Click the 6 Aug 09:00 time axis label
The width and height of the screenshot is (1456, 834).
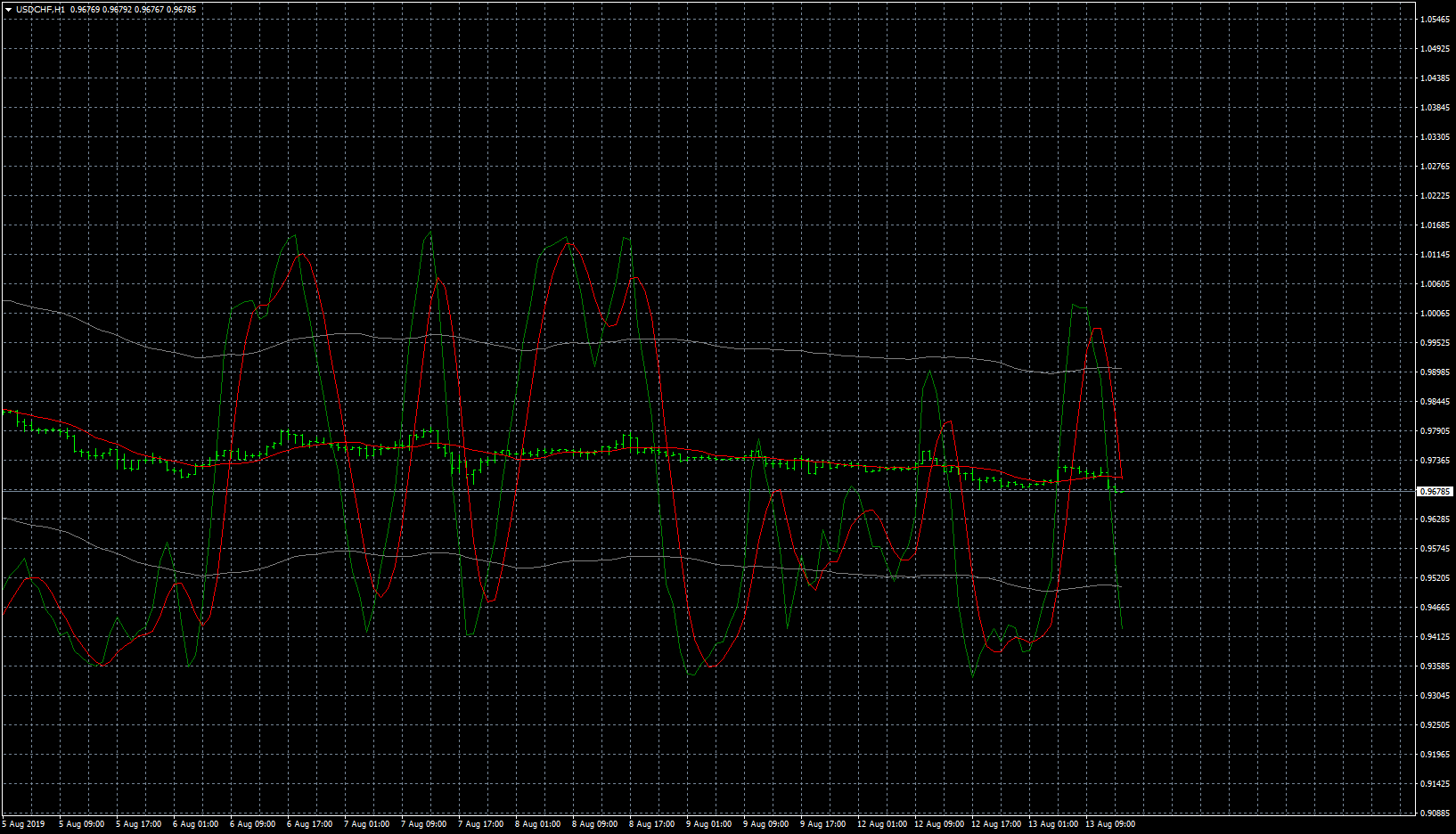pyautogui.click(x=252, y=824)
